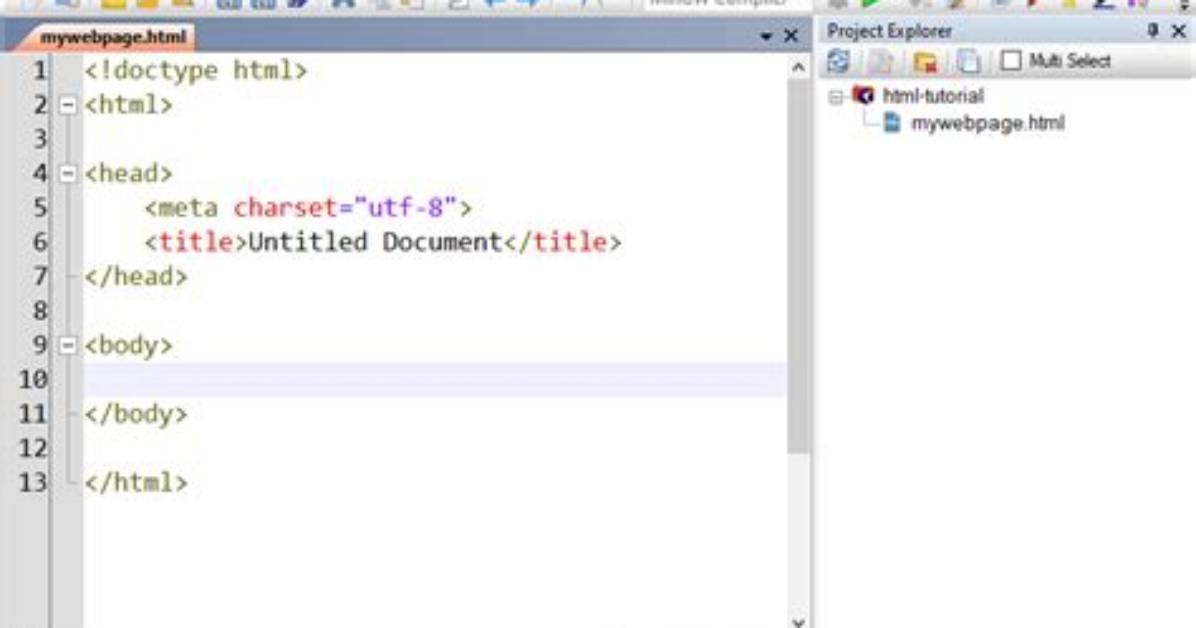This screenshot has width=1196, height=628.
Task: Click the 'Untitled Document' text on line 6
Action: (375, 242)
